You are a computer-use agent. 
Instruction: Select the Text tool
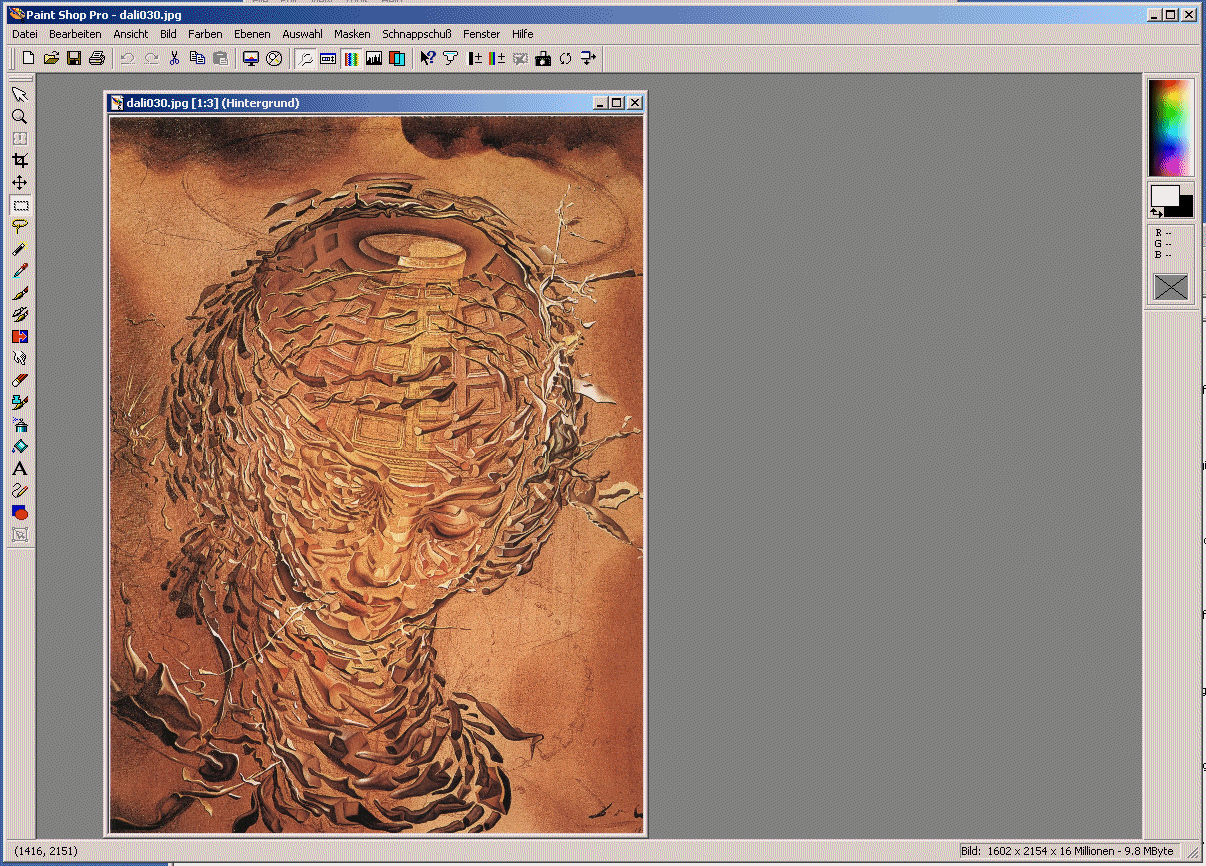pyautogui.click(x=19, y=468)
